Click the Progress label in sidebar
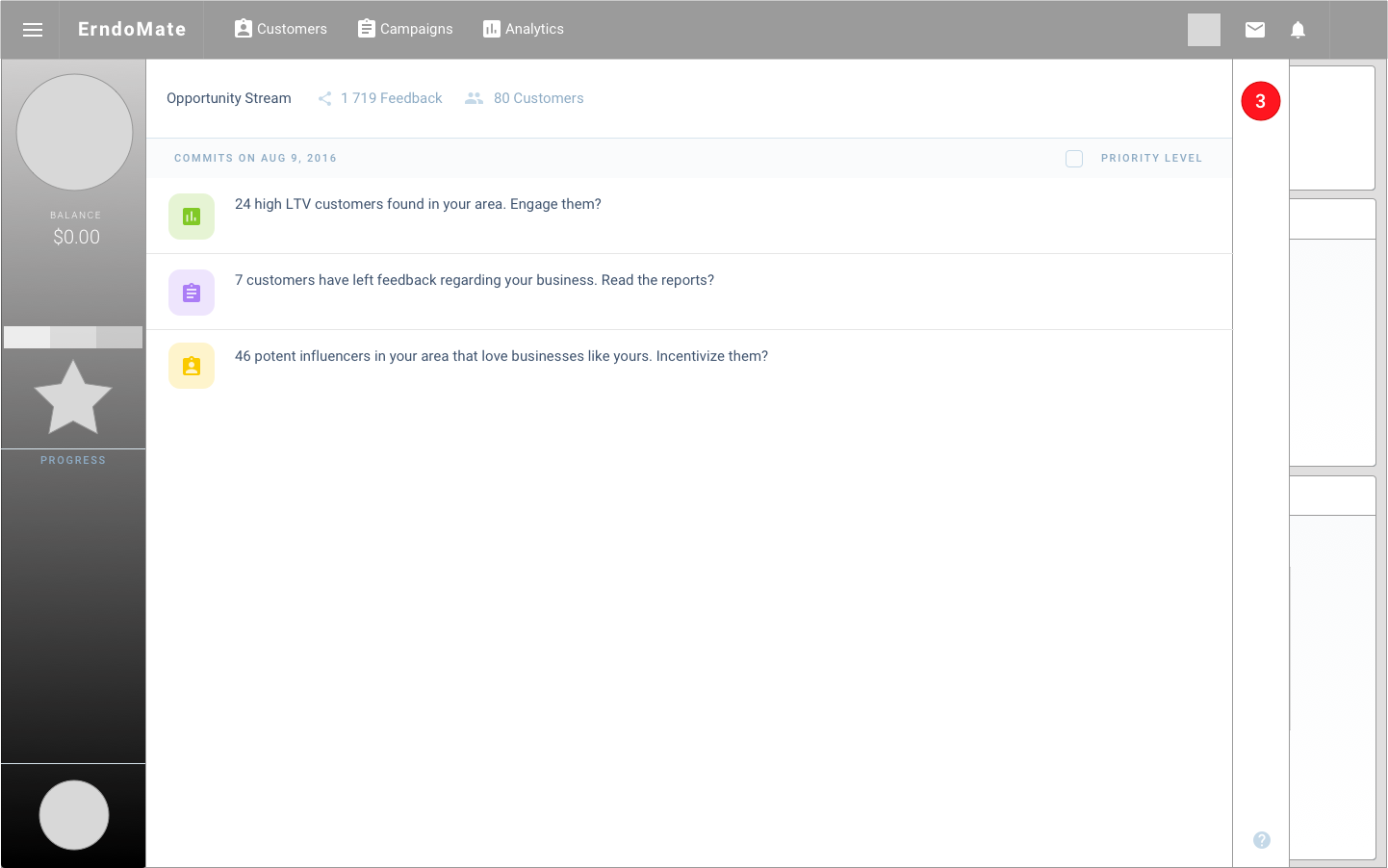Viewport: 1388px width, 868px height. click(73, 460)
